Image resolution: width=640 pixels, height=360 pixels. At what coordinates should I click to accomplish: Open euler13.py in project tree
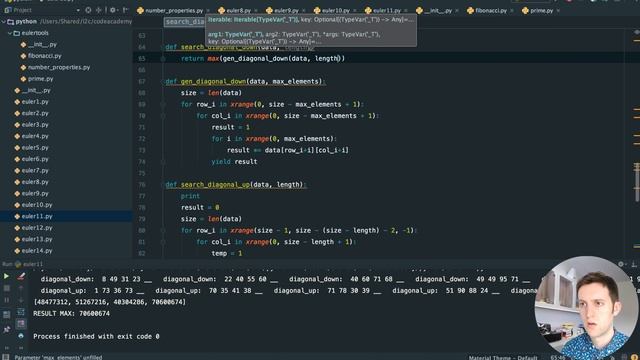(x=37, y=239)
